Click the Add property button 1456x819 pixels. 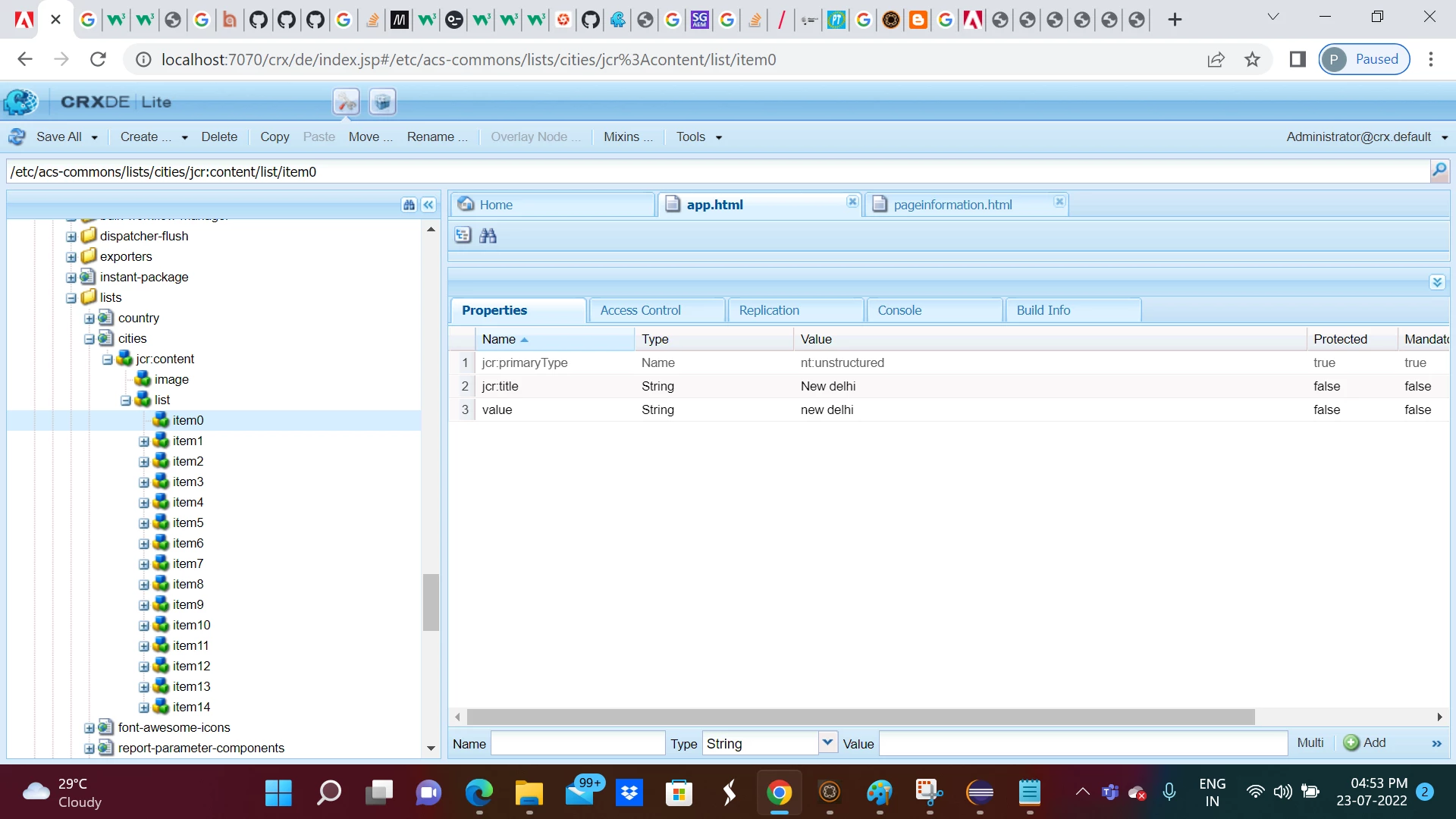tap(1365, 743)
